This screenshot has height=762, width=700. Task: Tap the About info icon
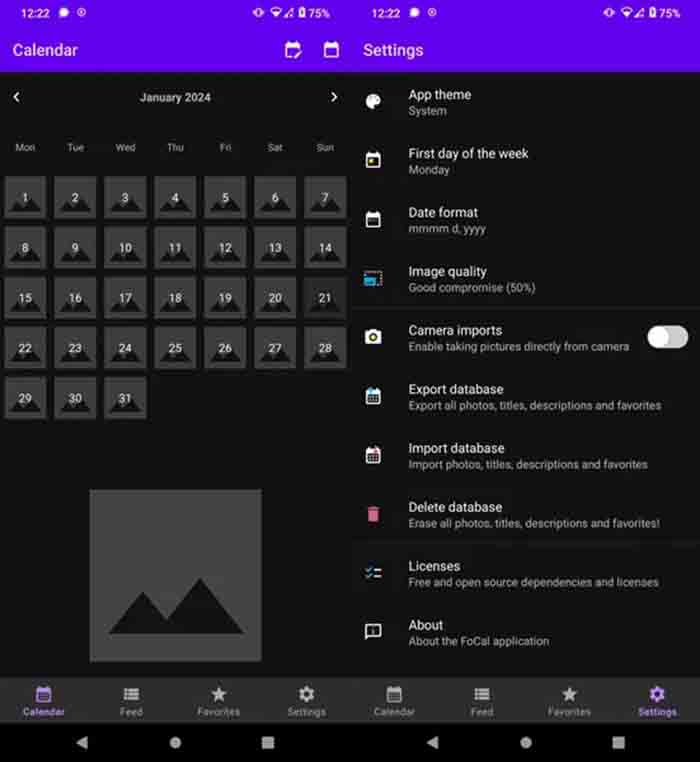[x=373, y=632]
